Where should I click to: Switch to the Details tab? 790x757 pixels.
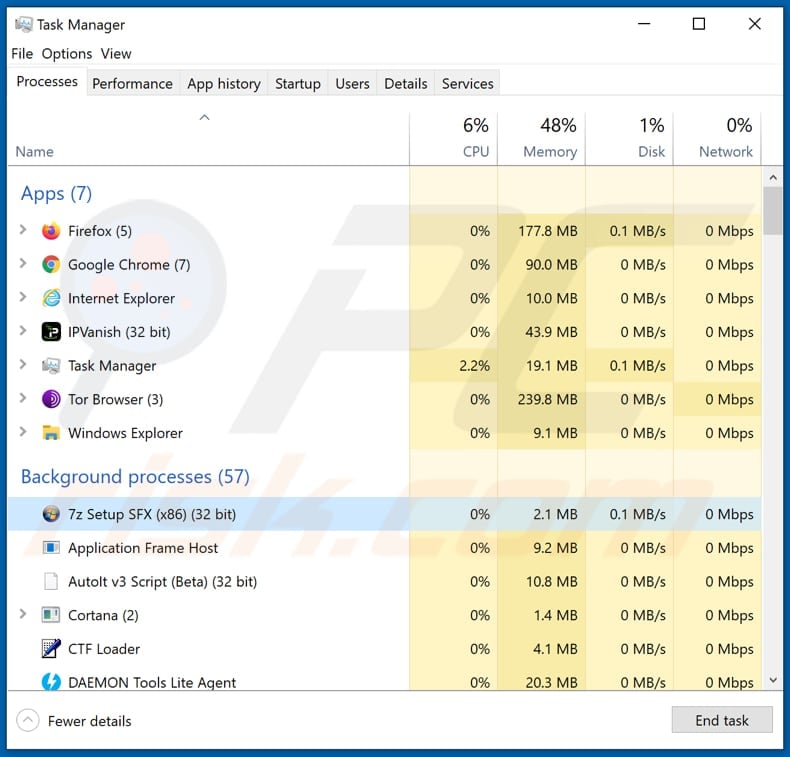(x=406, y=84)
